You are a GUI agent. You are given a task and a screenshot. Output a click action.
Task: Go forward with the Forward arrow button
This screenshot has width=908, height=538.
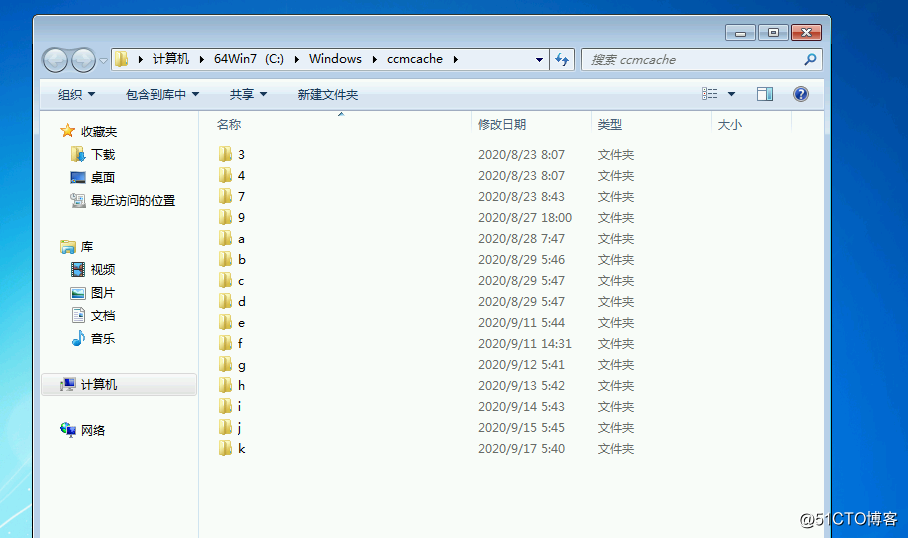point(83,60)
